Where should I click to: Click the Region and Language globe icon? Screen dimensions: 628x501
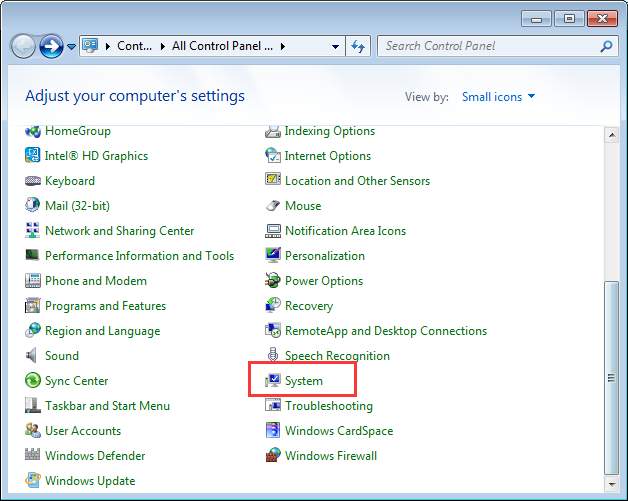(x=32, y=330)
